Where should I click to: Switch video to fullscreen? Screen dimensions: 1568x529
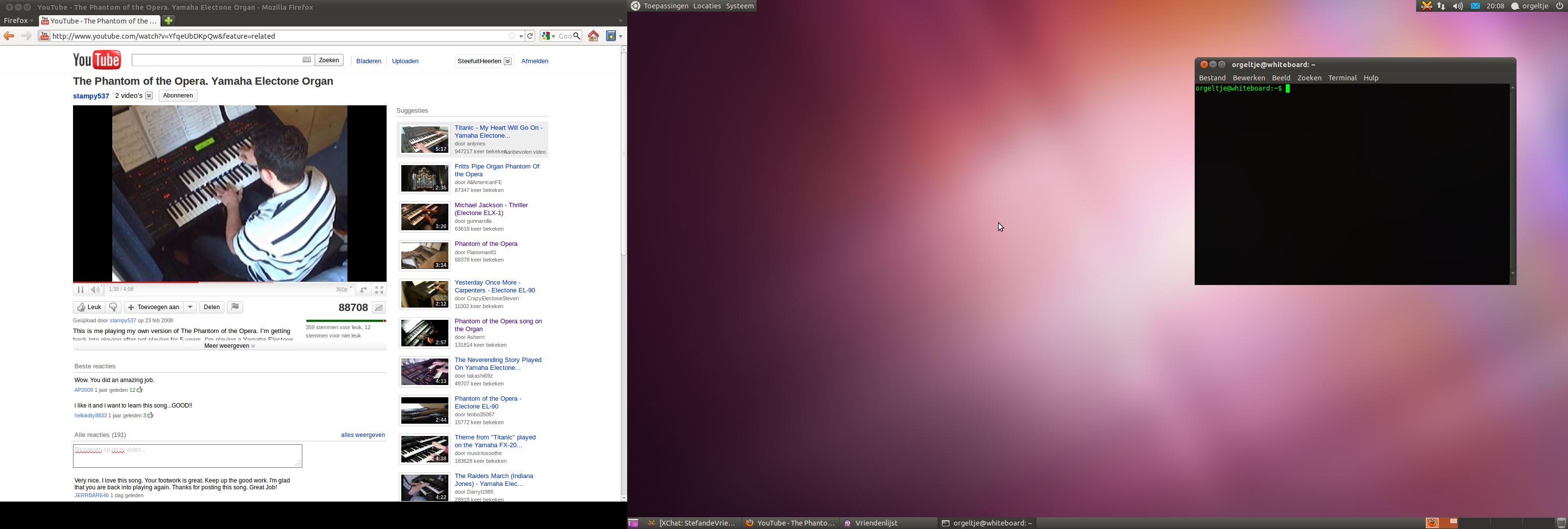pyautogui.click(x=379, y=290)
